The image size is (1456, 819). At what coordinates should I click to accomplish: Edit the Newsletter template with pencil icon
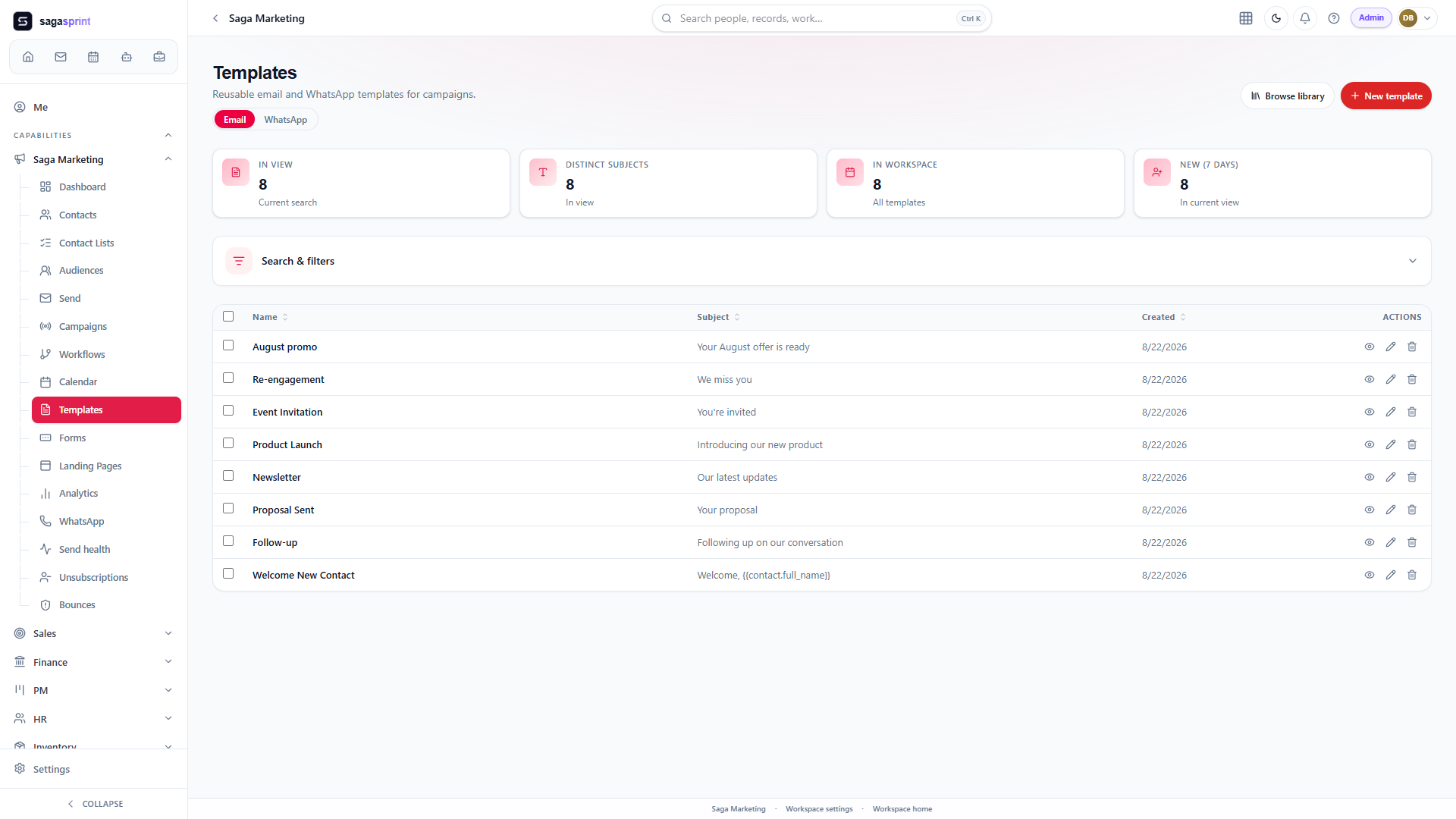pyautogui.click(x=1391, y=477)
